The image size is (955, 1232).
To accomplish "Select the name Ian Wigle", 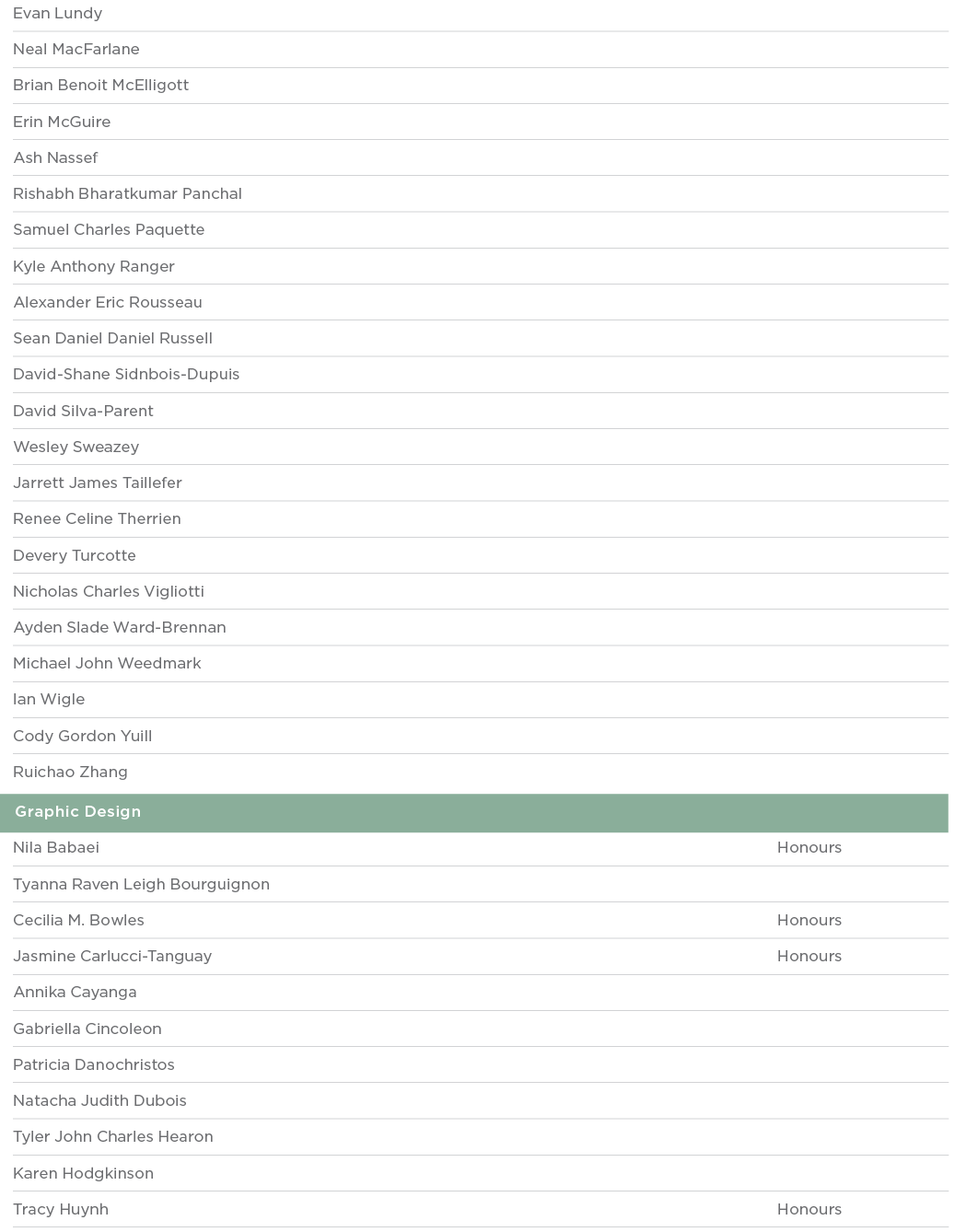I will pos(49,700).
